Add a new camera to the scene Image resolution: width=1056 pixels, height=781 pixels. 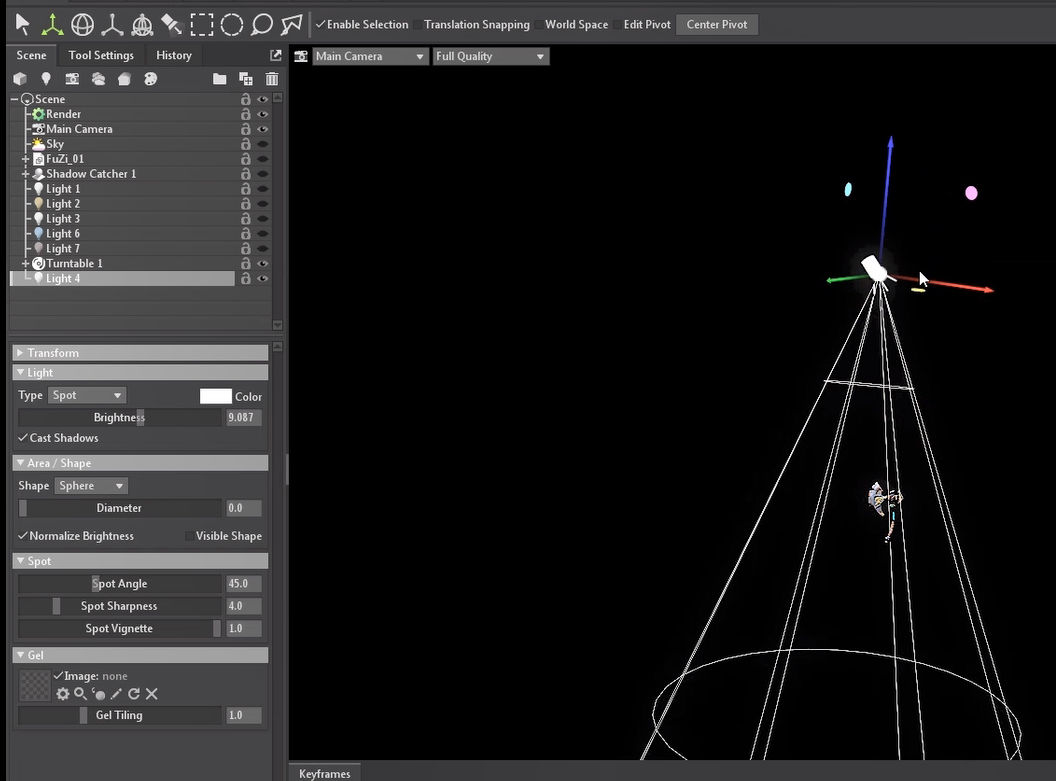pos(72,79)
